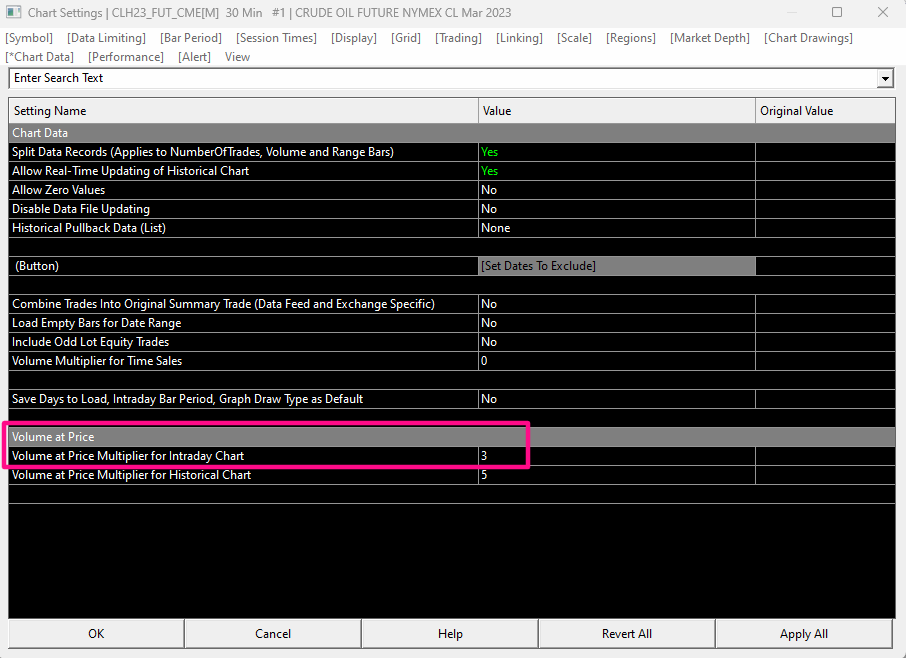Screen dimensions: 906x658
Task: Open the View menu
Action: pos(237,57)
